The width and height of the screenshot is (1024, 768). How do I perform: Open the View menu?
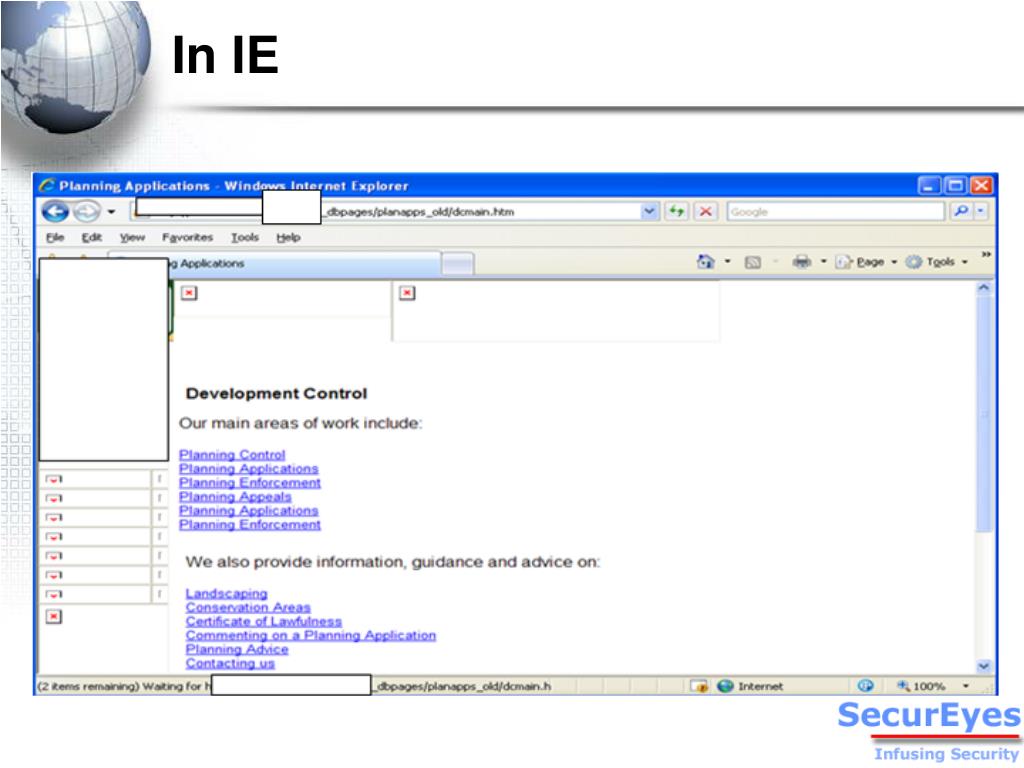tap(132, 237)
